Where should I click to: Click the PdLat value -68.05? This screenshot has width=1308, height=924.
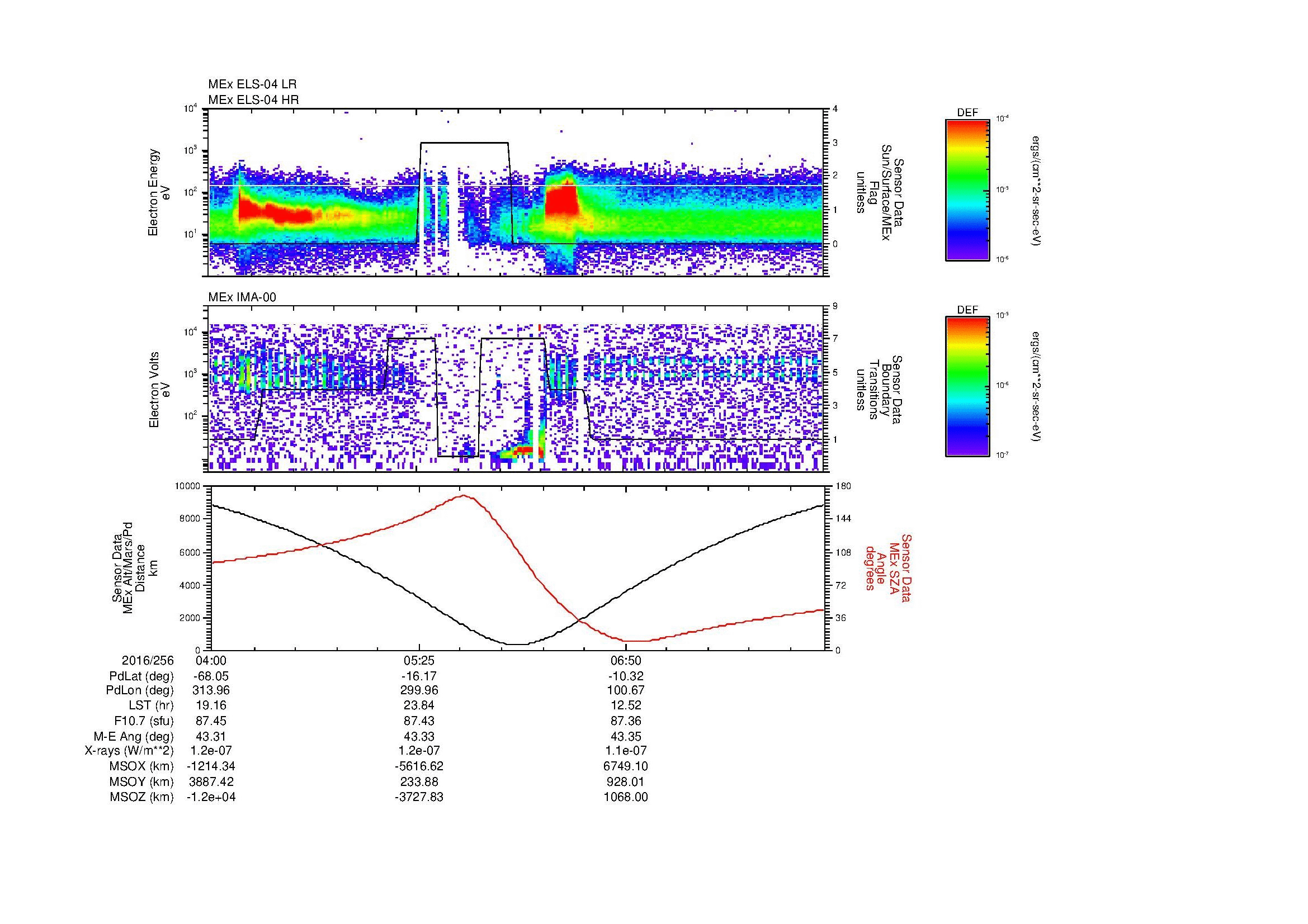[x=211, y=676]
